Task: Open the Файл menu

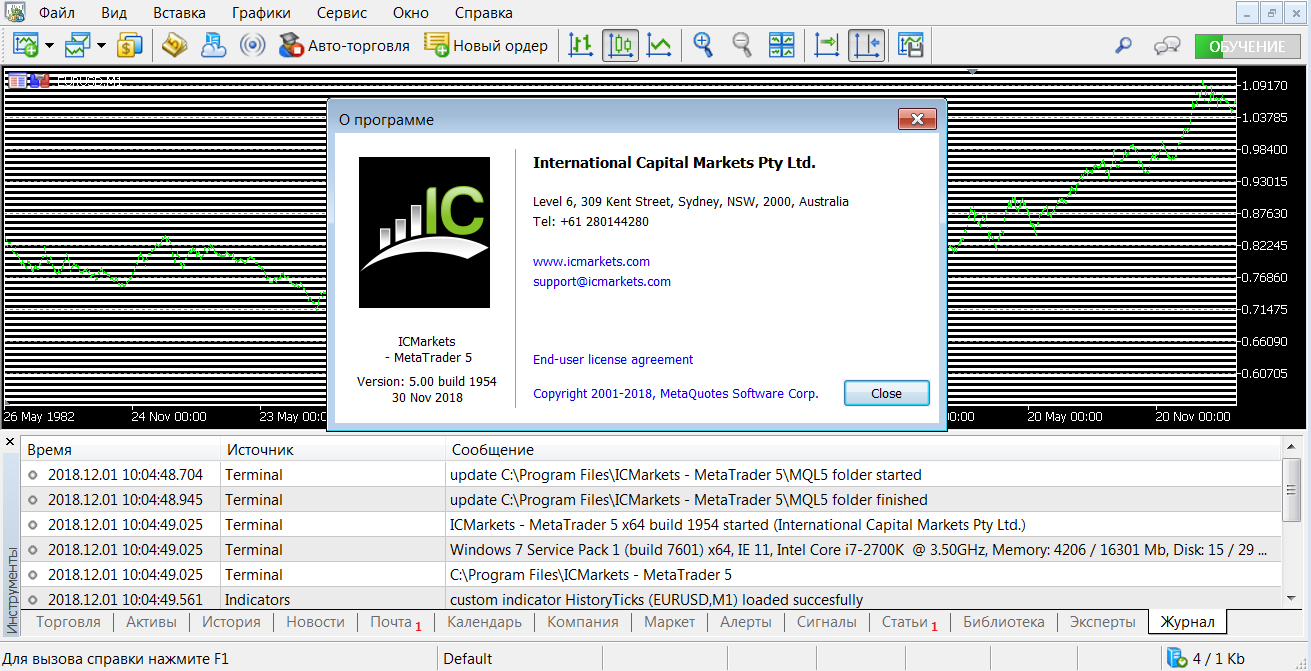Action: [x=56, y=13]
